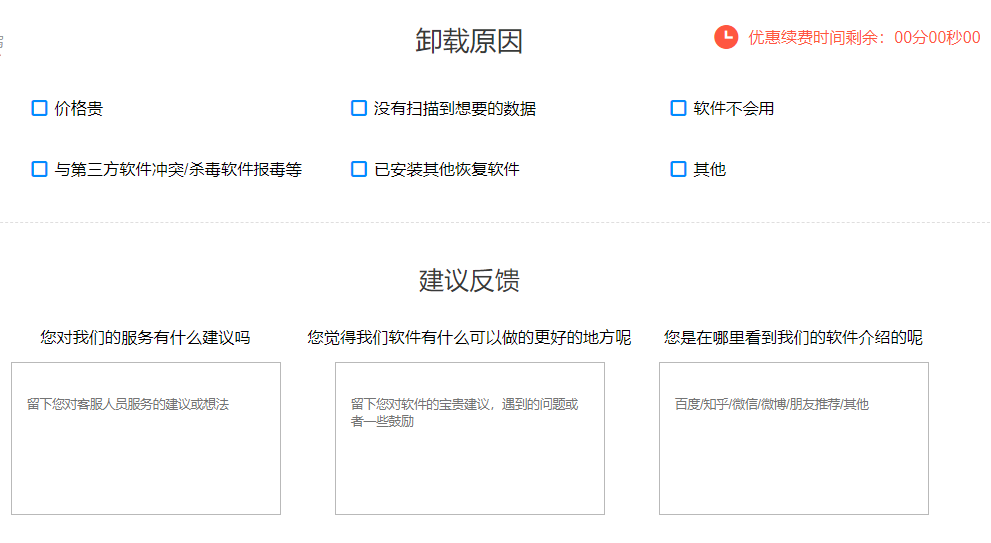Click the red clock icon
Image resolution: width=991 pixels, height=543 pixels.
click(726, 37)
